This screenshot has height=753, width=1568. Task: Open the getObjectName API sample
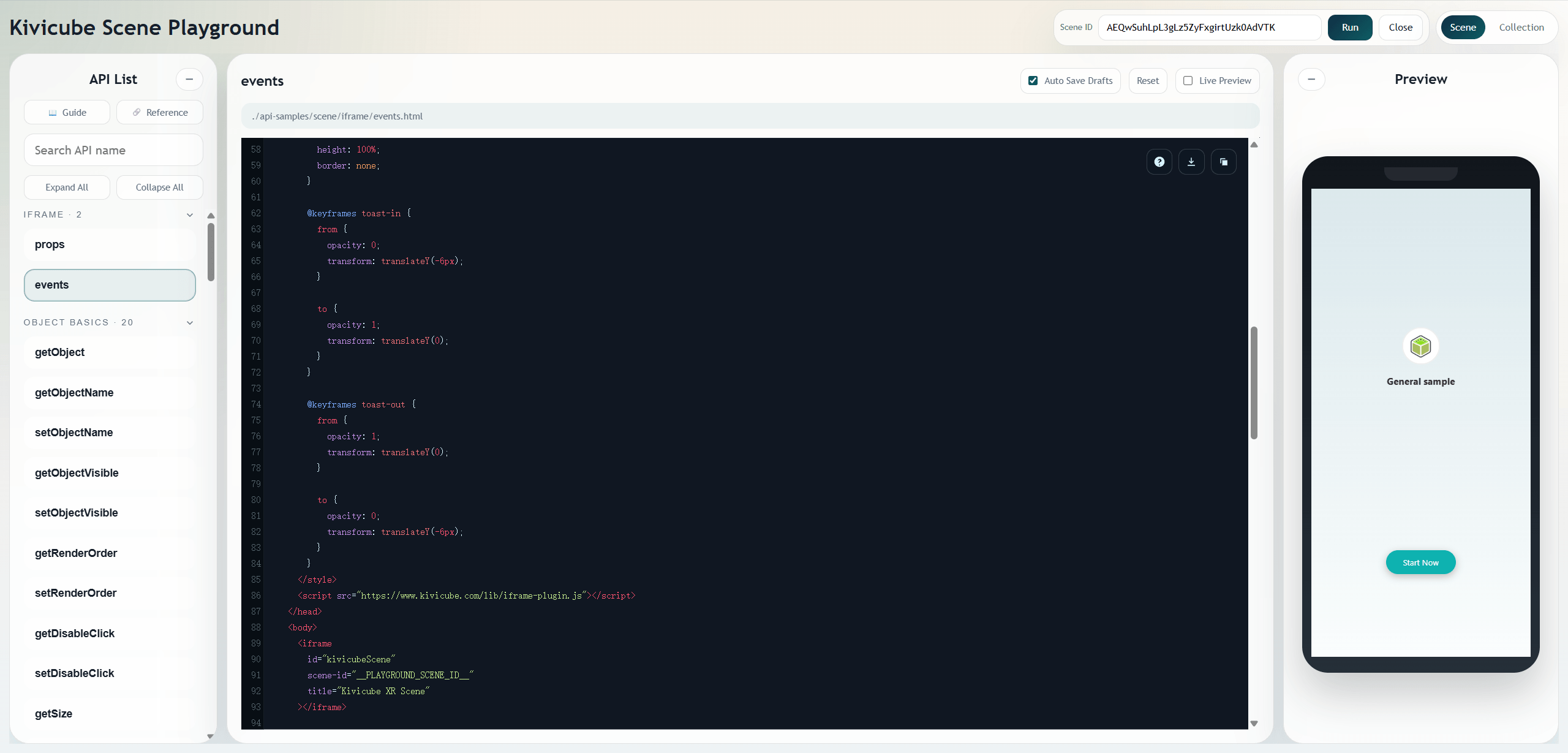tap(110, 393)
